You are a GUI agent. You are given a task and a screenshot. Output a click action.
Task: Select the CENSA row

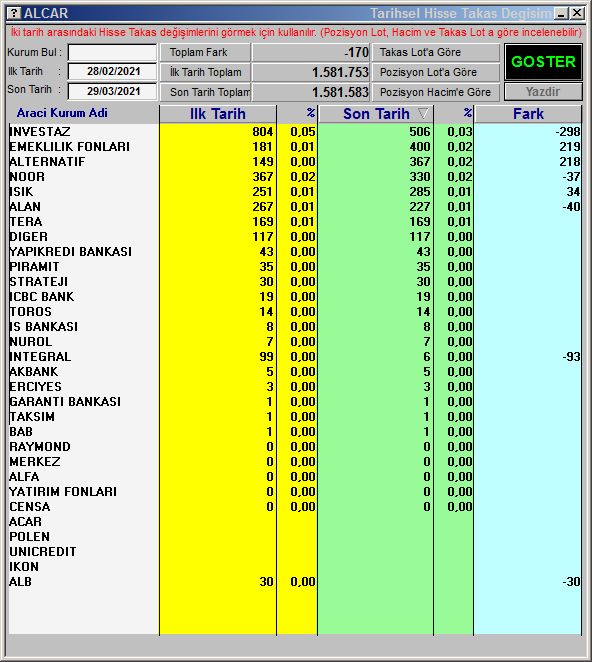pos(295,507)
